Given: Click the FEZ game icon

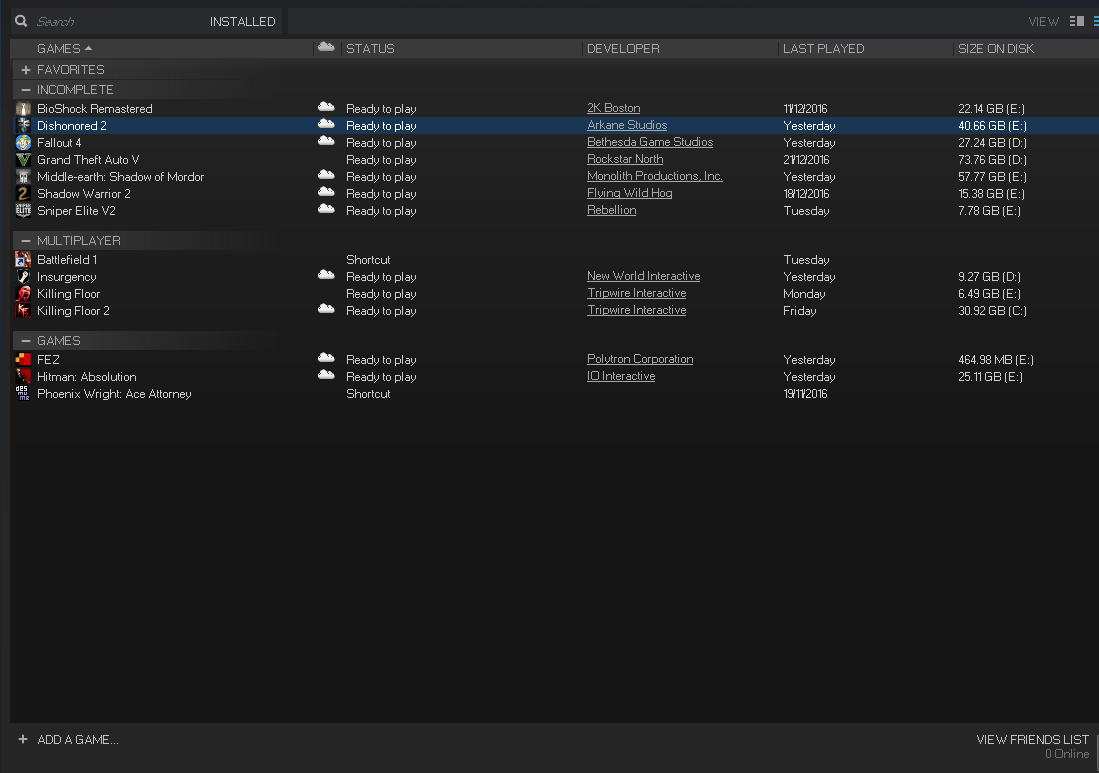Looking at the screenshot, I should (24, 359).
